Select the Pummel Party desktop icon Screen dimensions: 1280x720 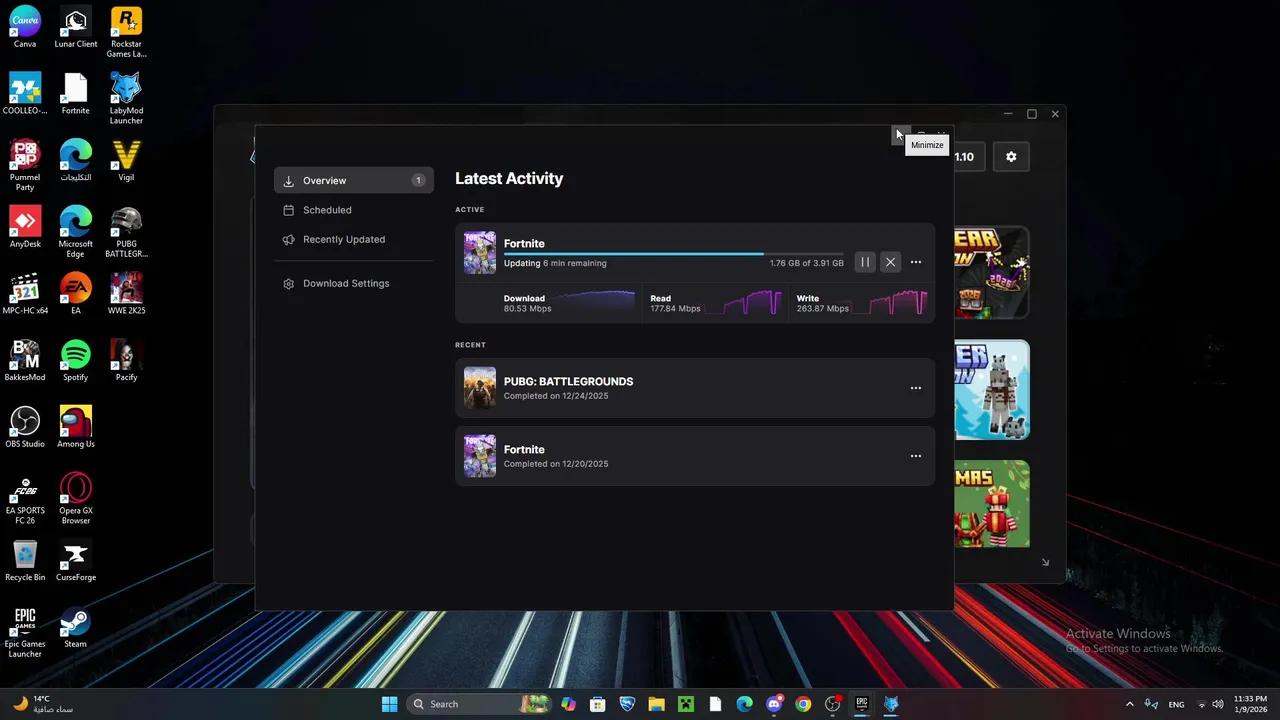click(25, 165)
